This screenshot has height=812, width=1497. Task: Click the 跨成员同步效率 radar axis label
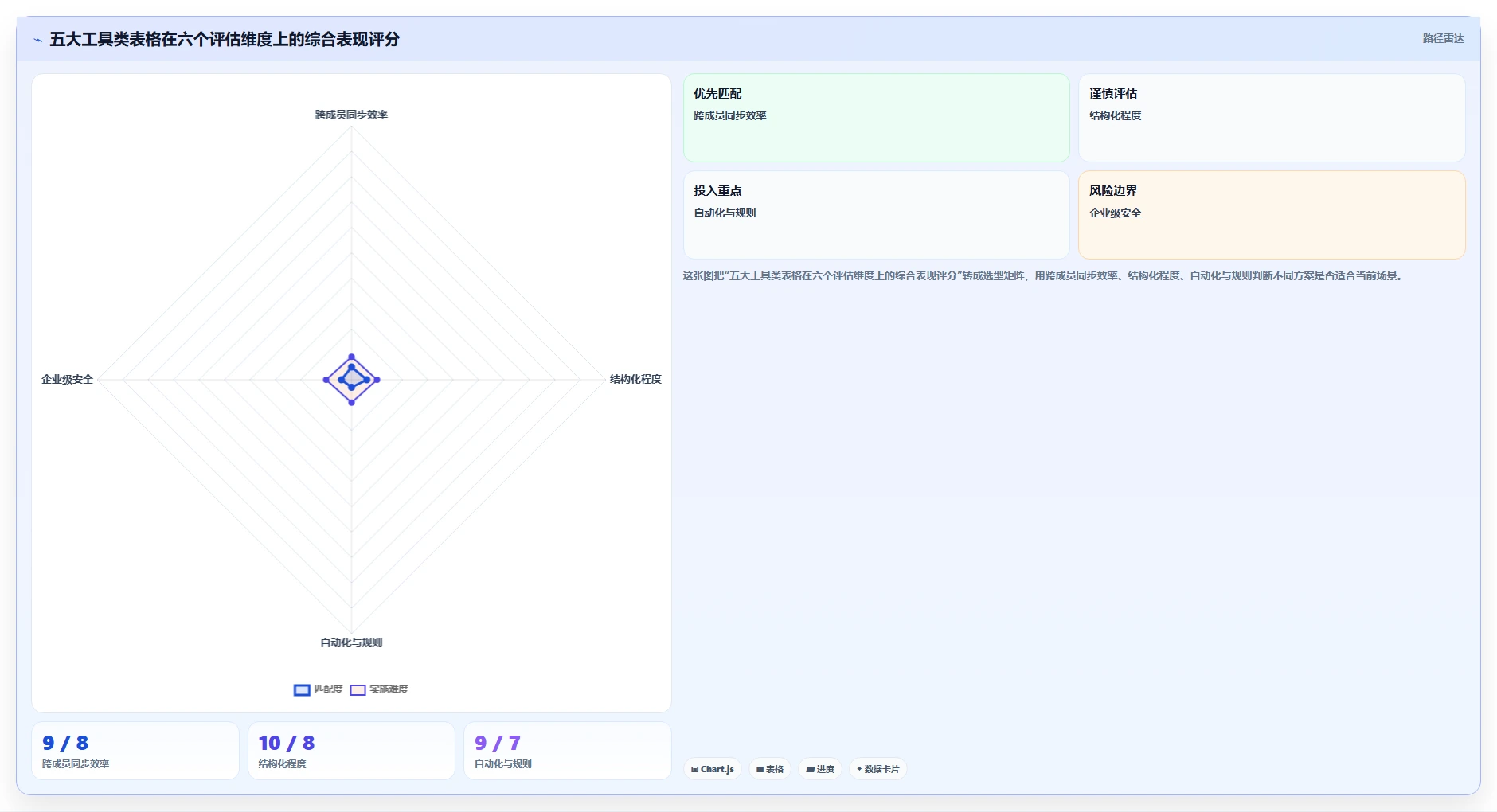coord(351,115)
